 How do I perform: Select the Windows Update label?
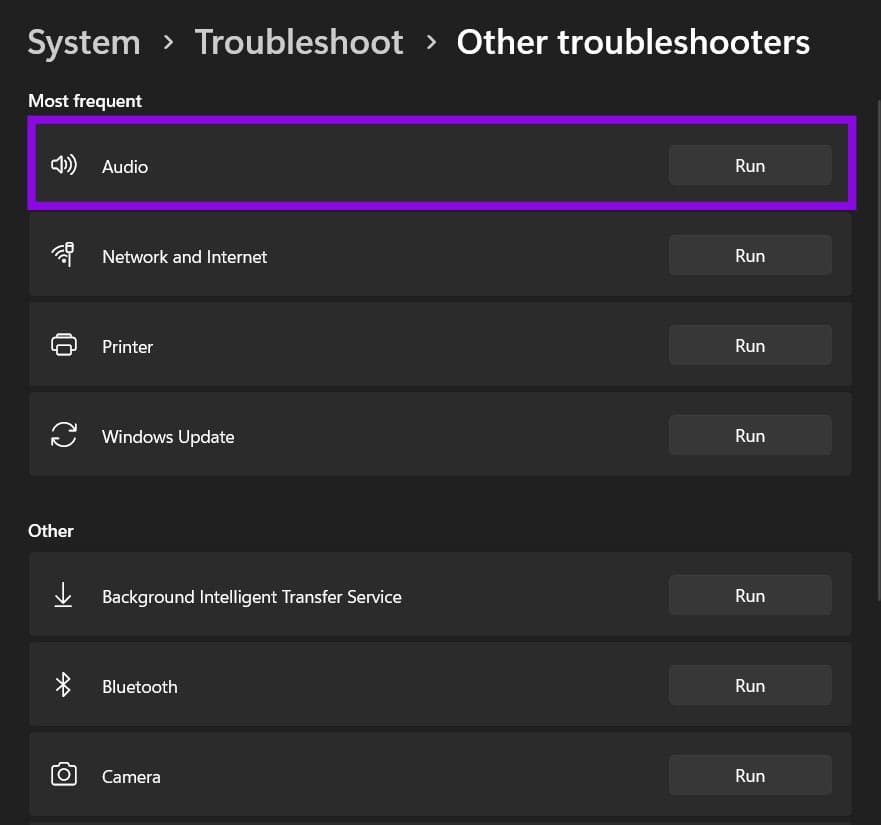point(169,437)
